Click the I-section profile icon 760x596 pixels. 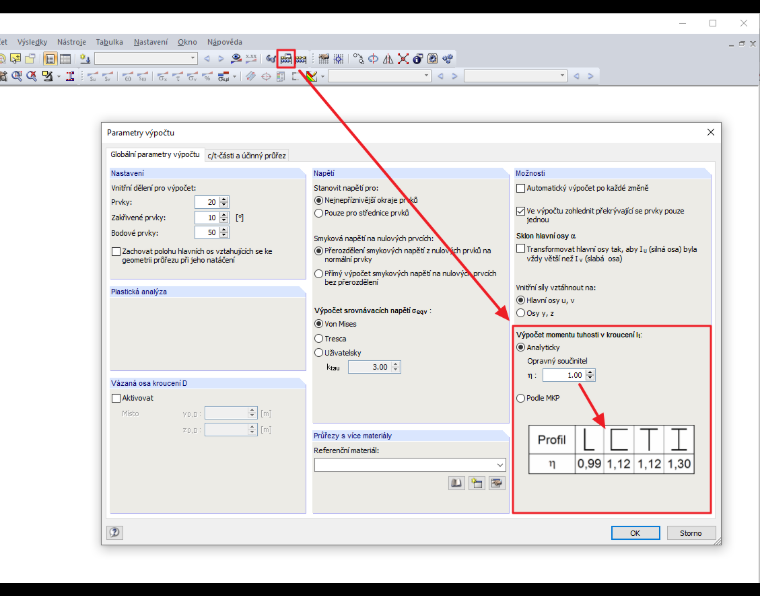coord(70,76)
